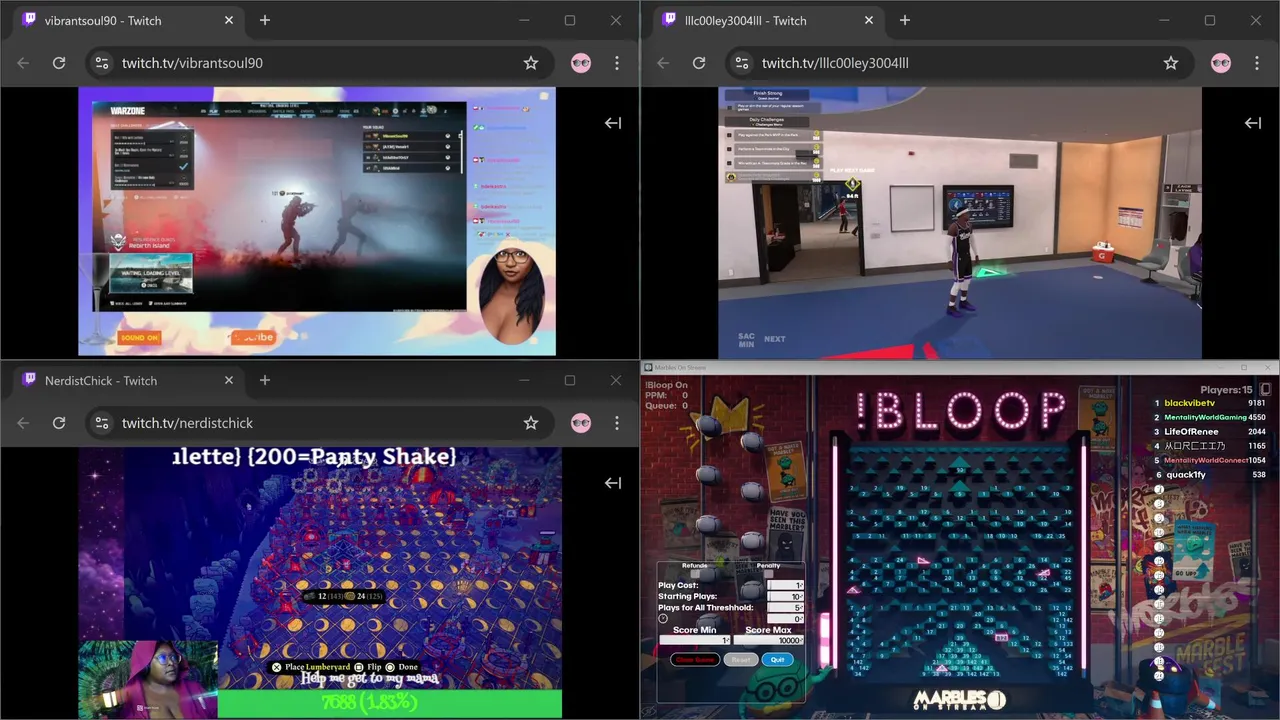Click MentalityWorldConnect in the leaderboard
Image resolution: width=1280 pixels, height=720 pixels.
(x=1205, y=460)
